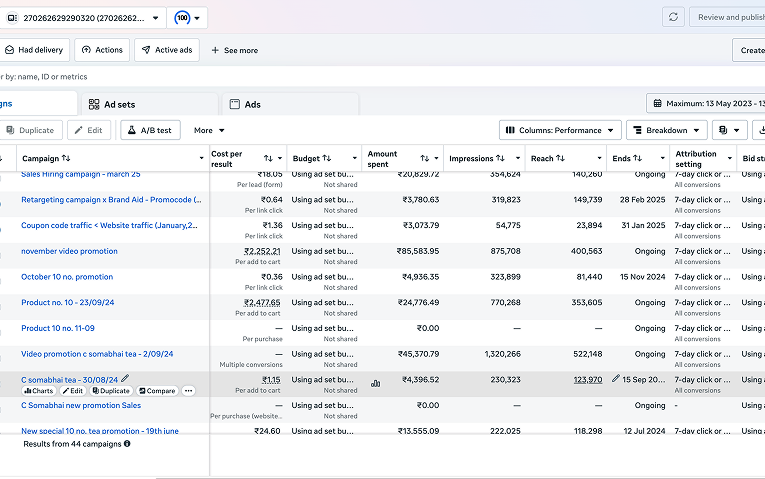
Task: Click the pencil icon beside 15 Sep end date
Action: (x=616, y=379)
